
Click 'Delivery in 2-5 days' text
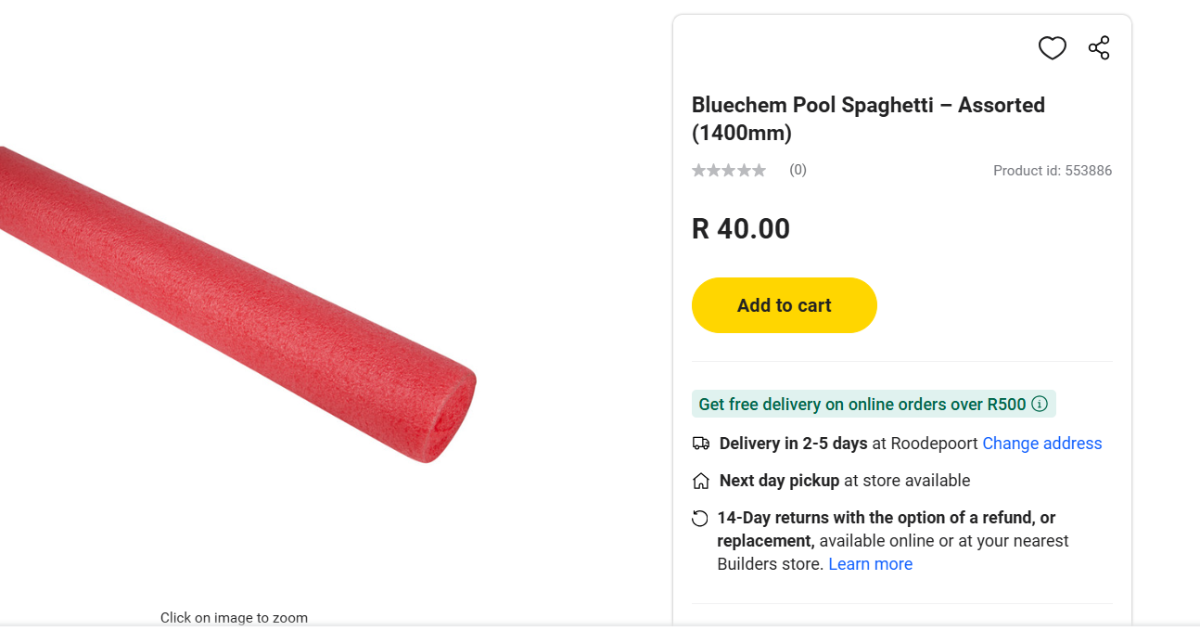click(793, 443)
